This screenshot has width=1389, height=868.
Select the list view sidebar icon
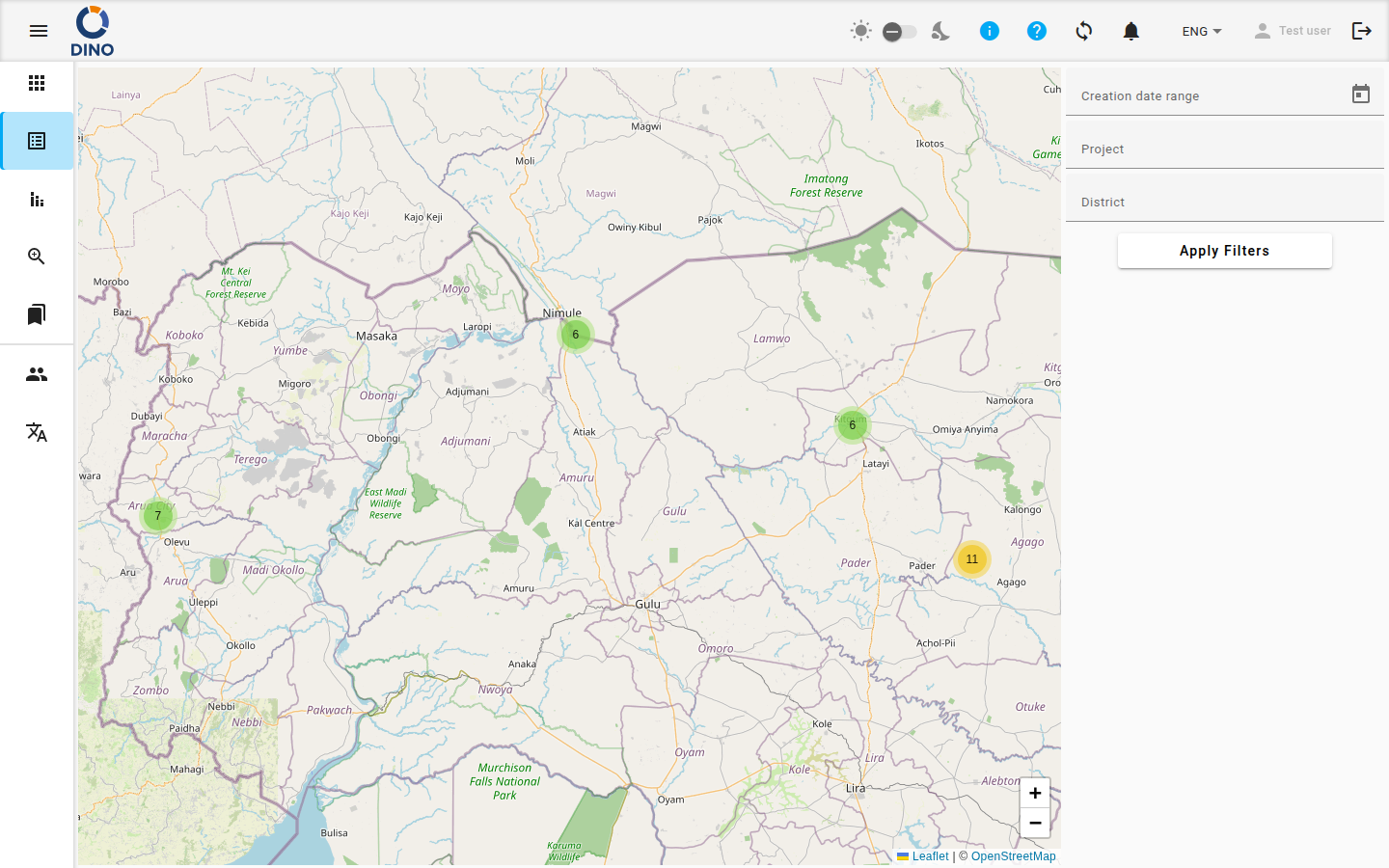37,141
